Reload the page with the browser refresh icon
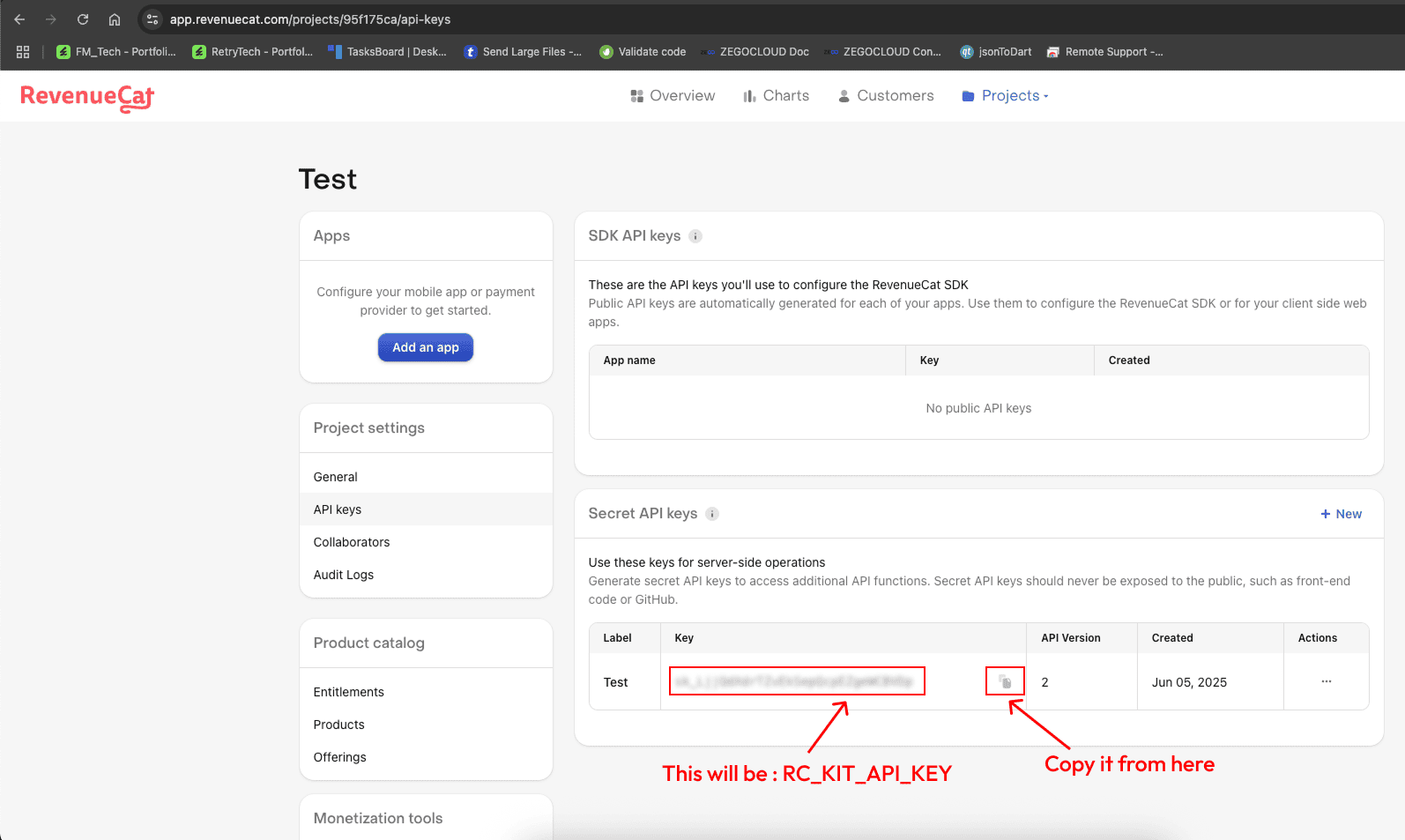The image size is (1405, 840). coord(83,19)
